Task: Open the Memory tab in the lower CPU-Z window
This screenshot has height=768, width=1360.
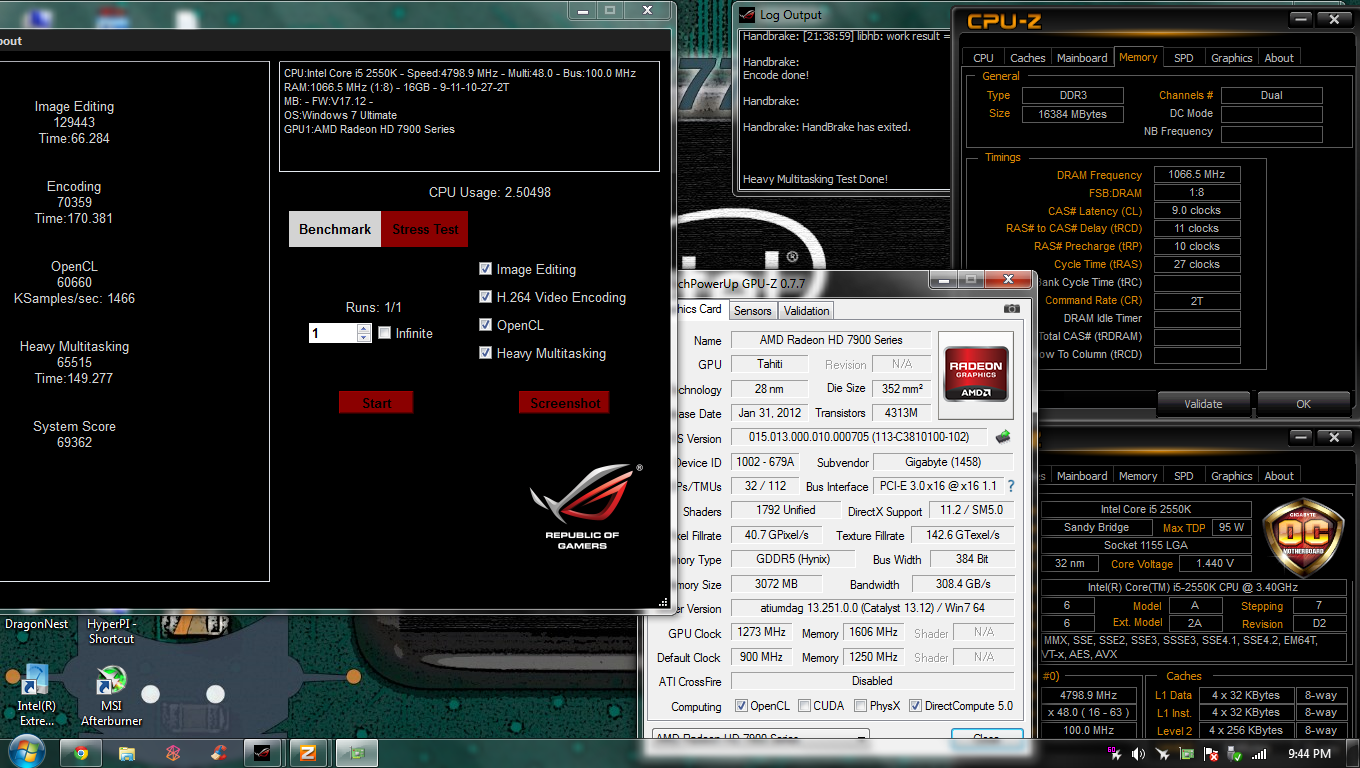Action: (x=1138, y=476)
